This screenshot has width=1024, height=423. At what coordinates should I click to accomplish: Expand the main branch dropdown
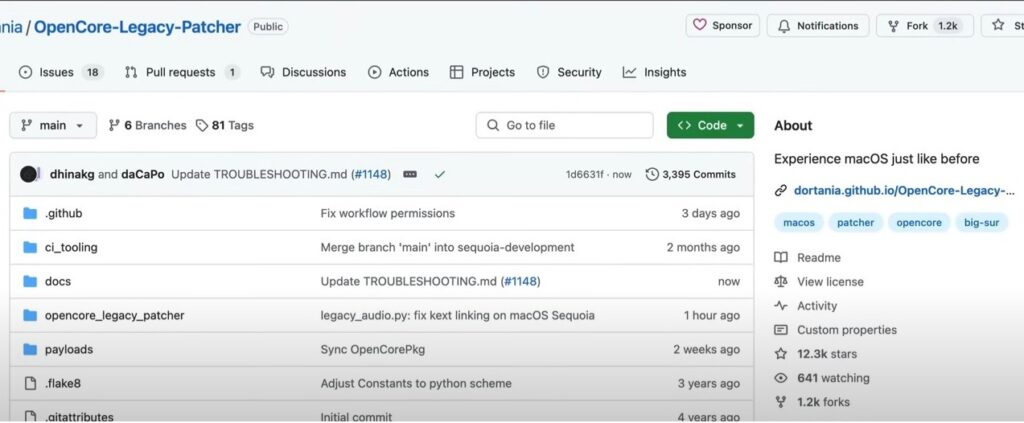pyautogui.click(x=53, y=125)
